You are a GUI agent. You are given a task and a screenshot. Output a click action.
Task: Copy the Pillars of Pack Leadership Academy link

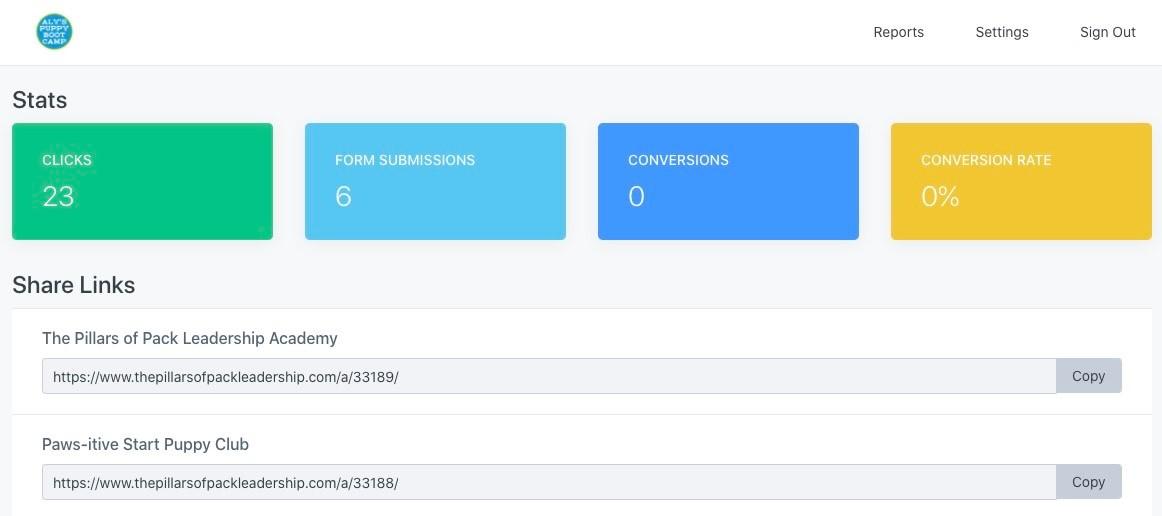tap(1088, 376)
